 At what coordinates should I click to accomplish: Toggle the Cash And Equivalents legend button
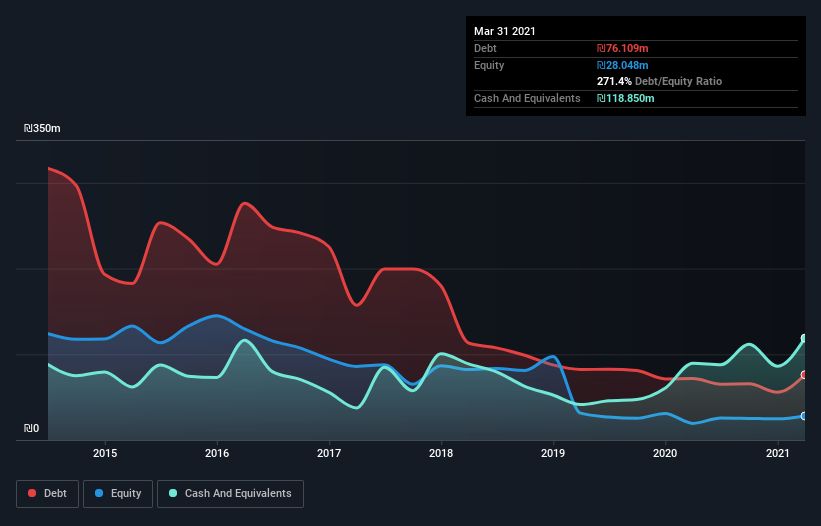(x=230, y=494)
